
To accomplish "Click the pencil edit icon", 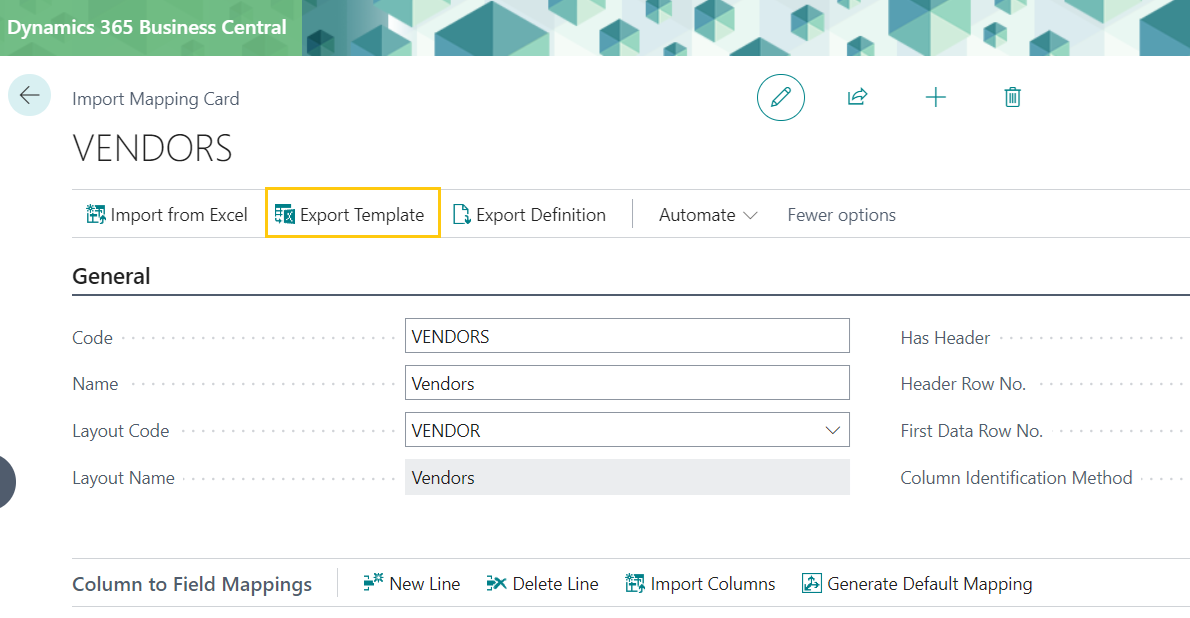I will (780, 97).
